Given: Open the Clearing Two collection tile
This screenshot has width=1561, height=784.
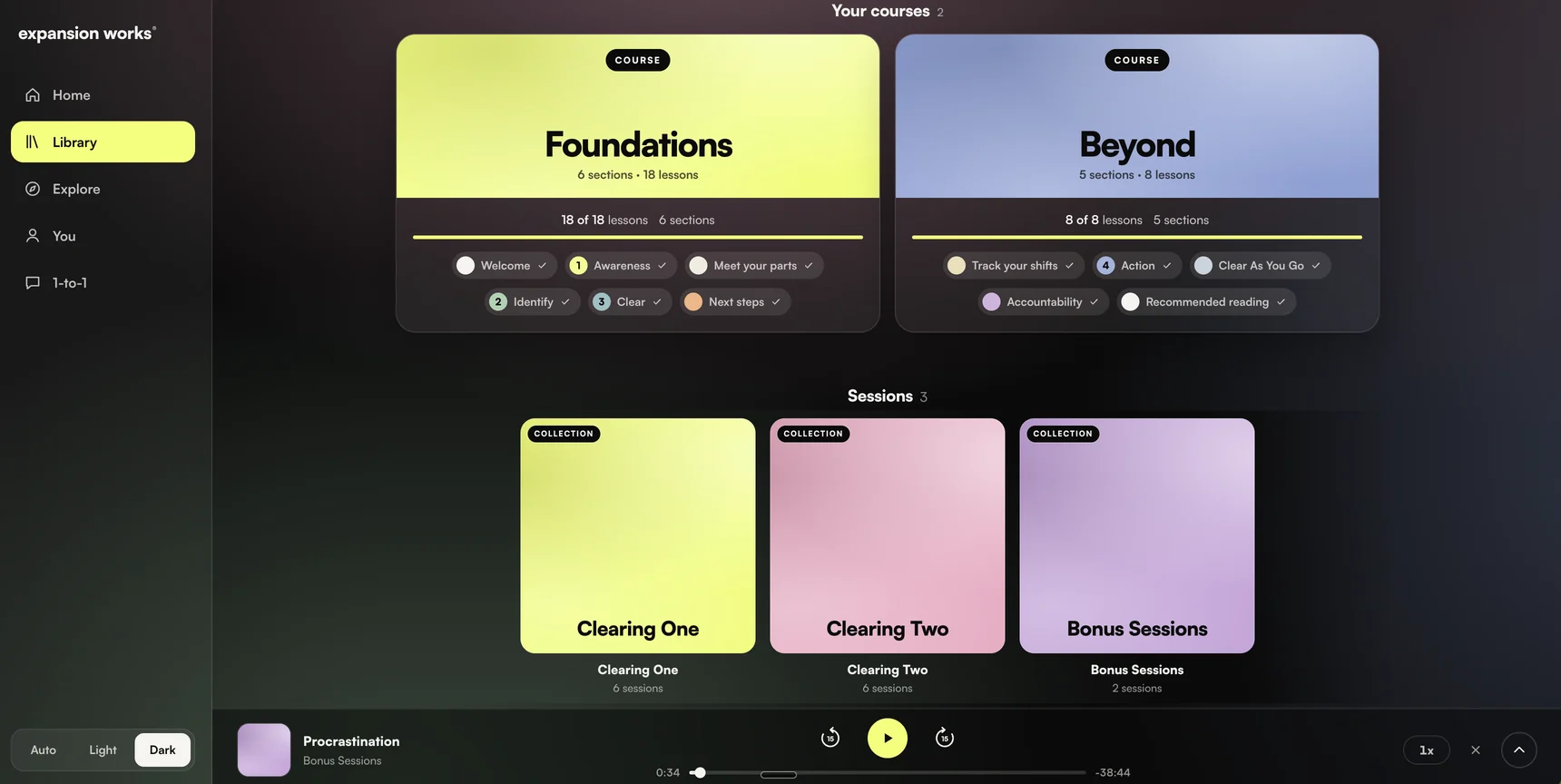Looking at the screenshot, I should pos(888,535).
